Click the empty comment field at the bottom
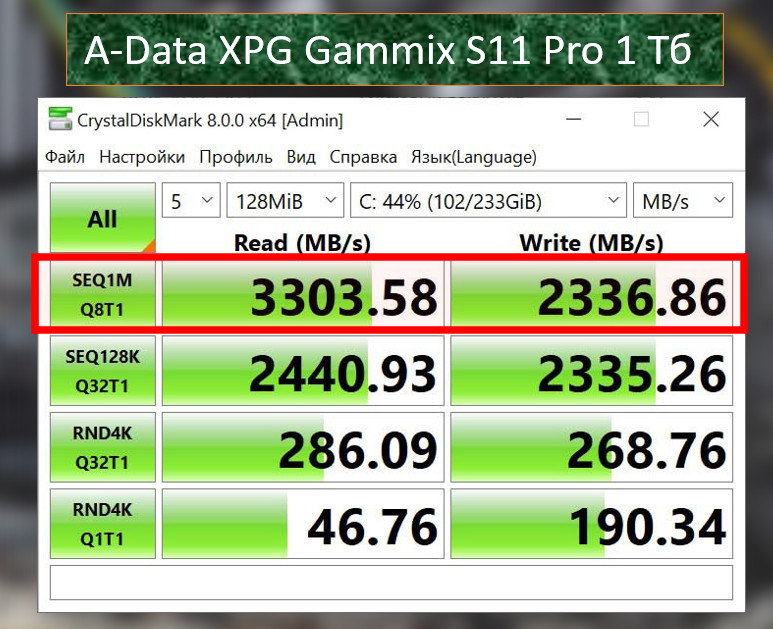Image resolution: width=773 pixels, height=629 pixels. click(x=391, y=583)
